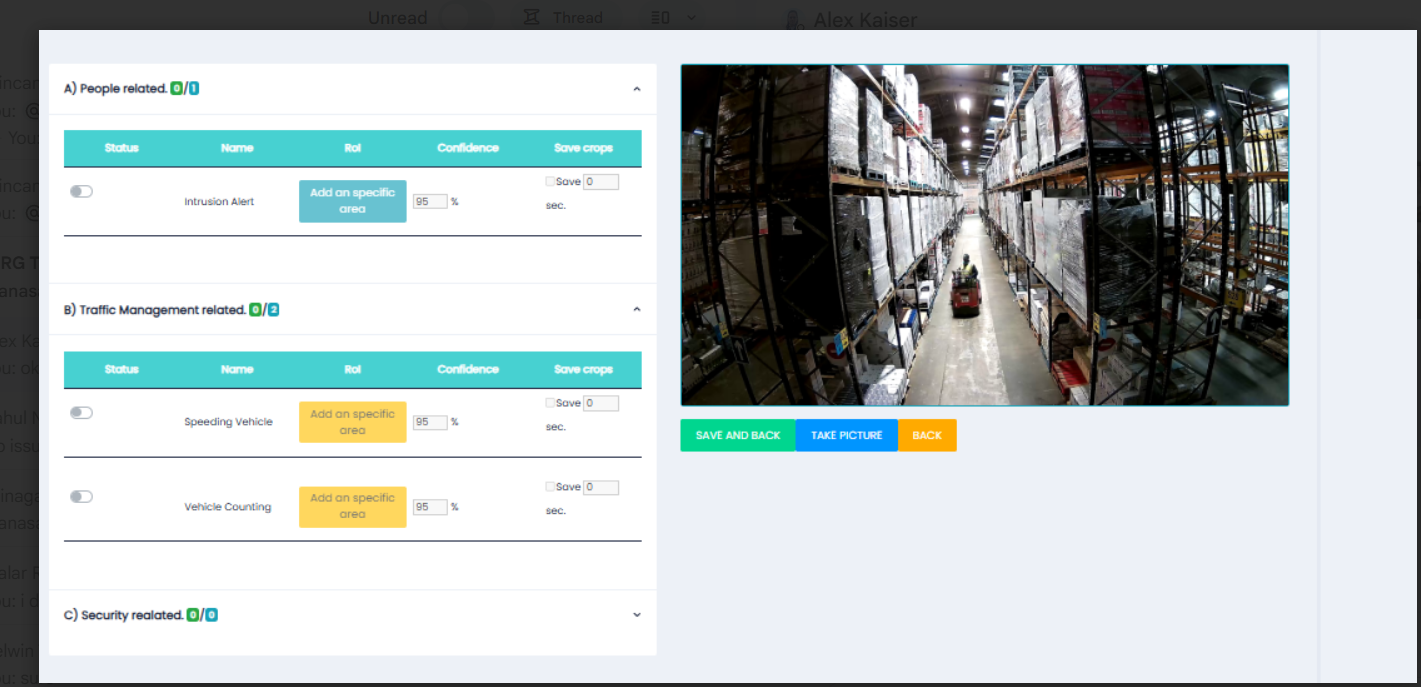Image resolution: width=1421 pixels, height=687 pixels.
Task: Add specific area for Speeding Vehicle
Action: tap(352, 422)
